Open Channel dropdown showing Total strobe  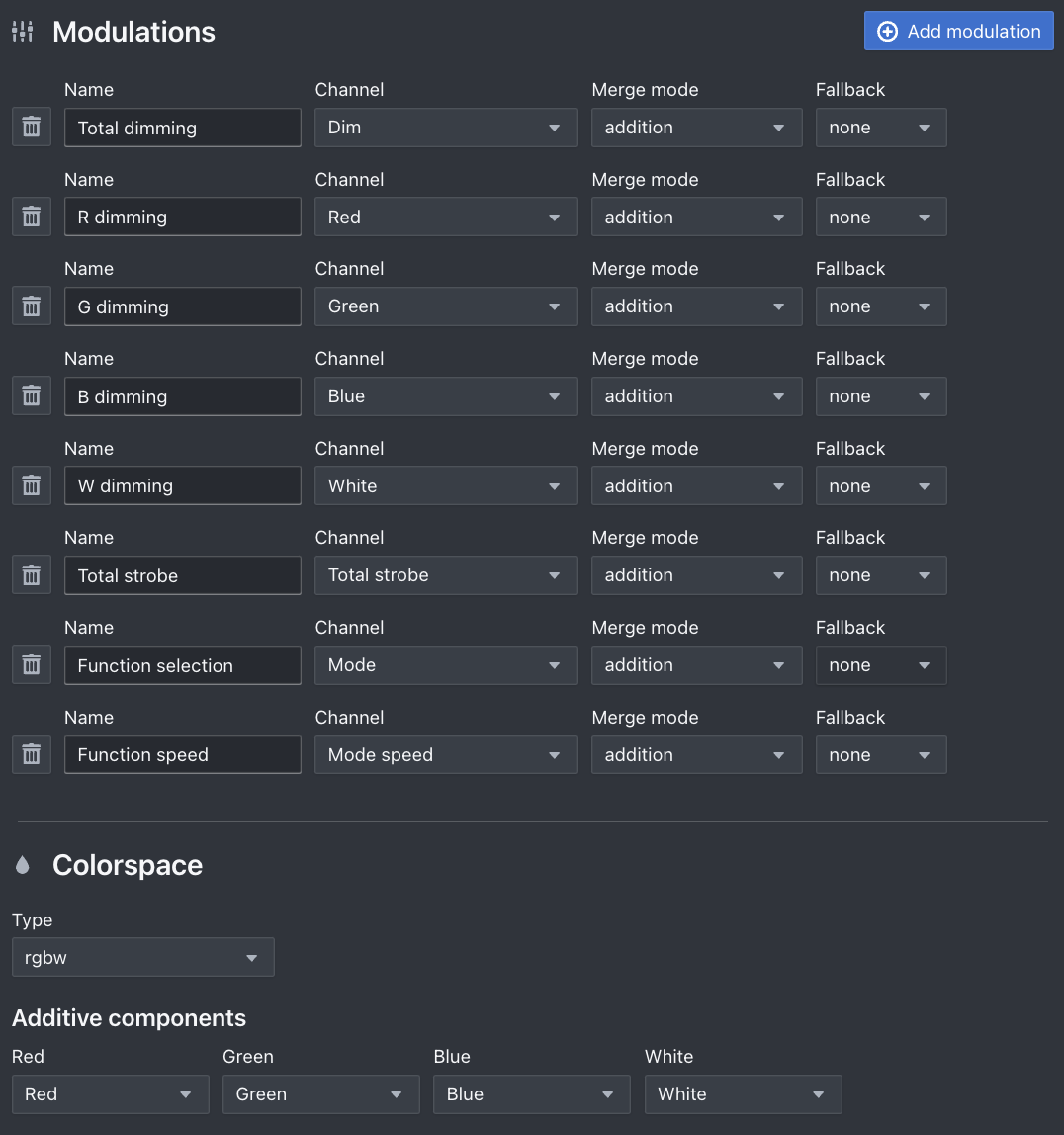pyautogui.click(x=446, y=575)
